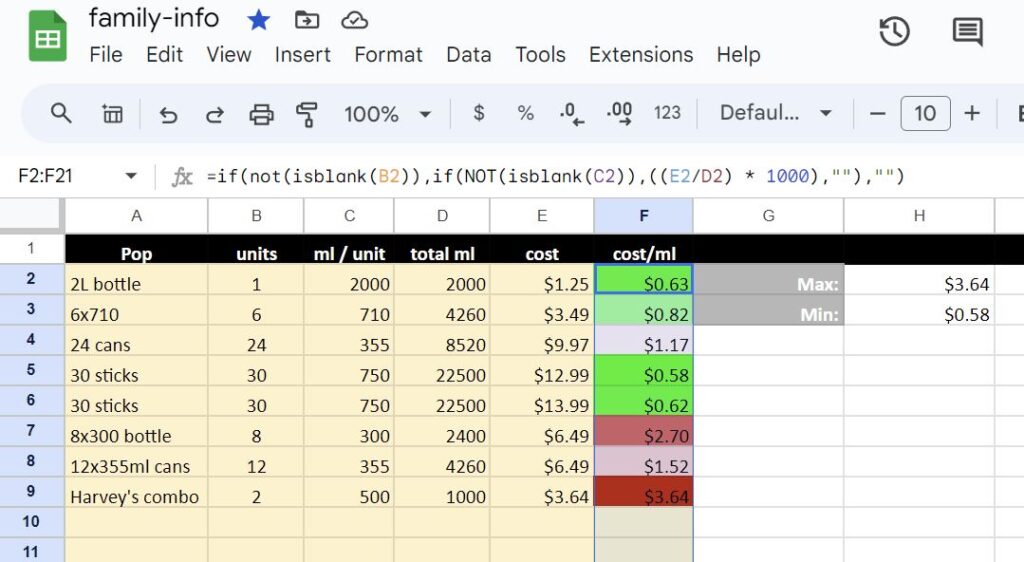Open the comments panel icon

coord(967,32)
